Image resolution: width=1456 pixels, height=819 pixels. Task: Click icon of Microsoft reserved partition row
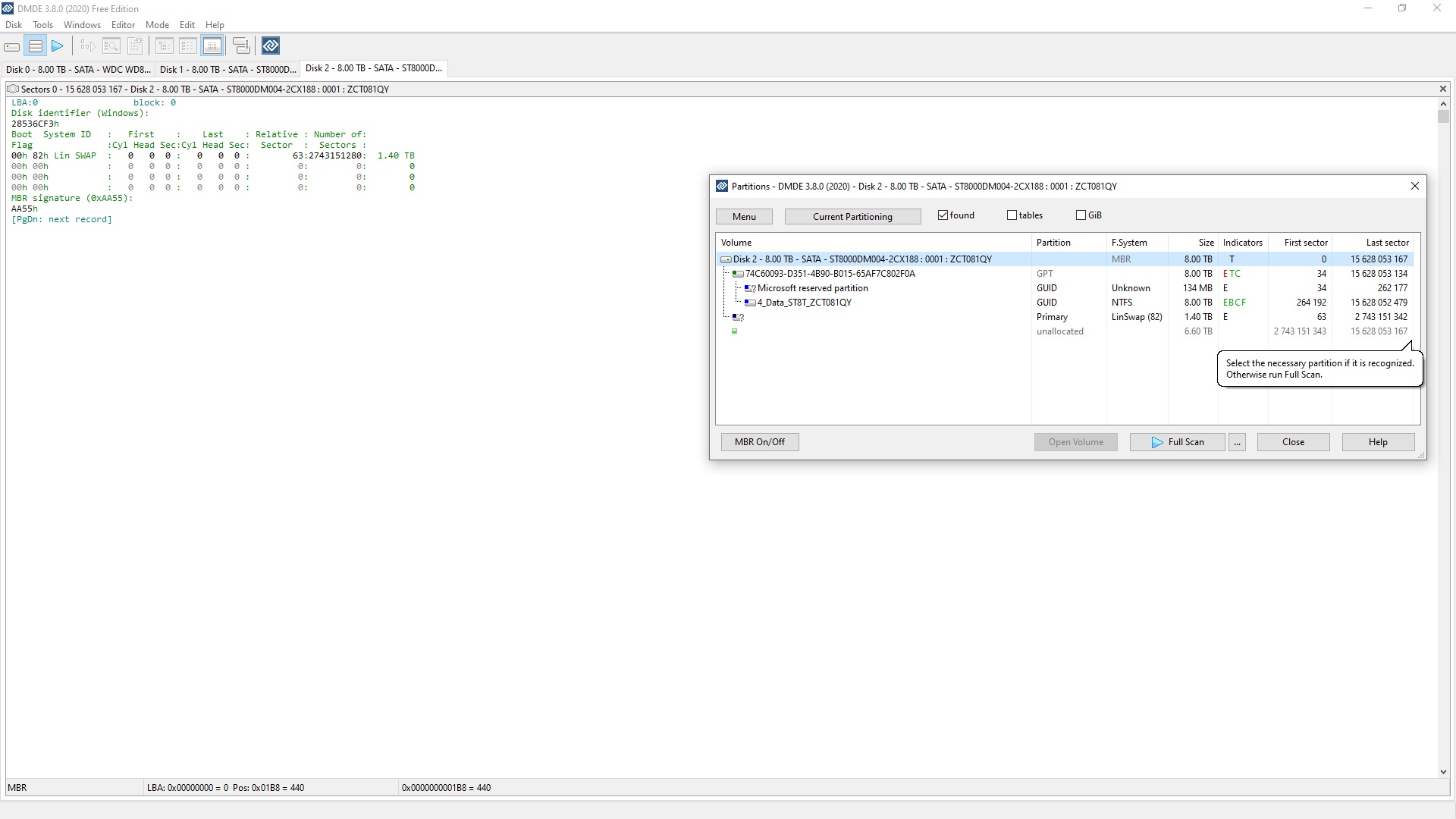(x=750, y=288)
